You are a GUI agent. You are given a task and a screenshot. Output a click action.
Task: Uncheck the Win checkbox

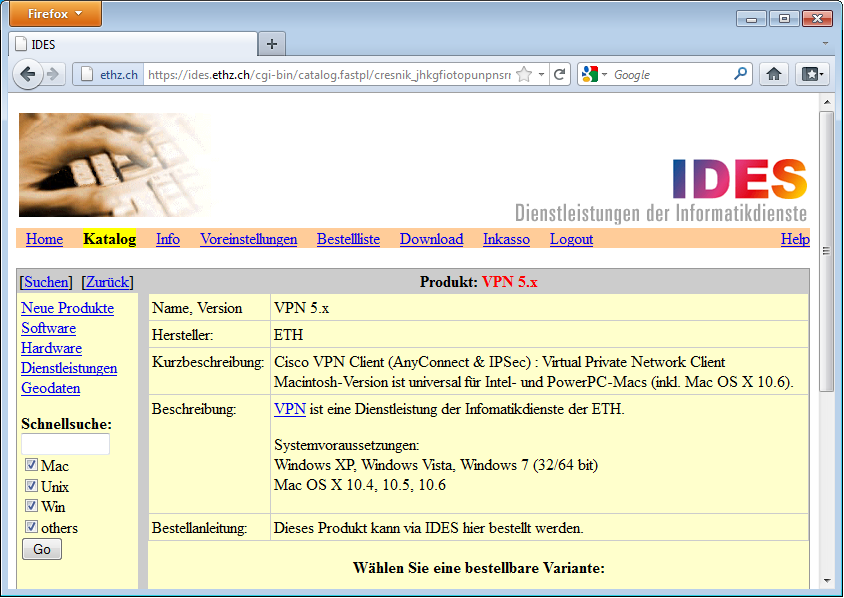click(31, 506)
